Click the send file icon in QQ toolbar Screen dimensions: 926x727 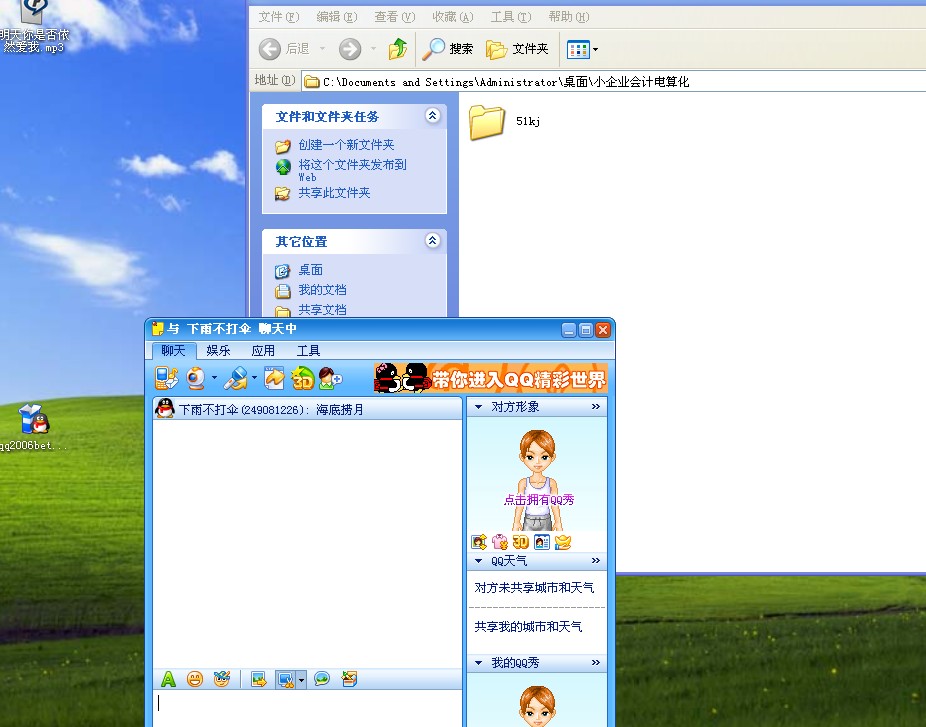pyautogui.click(x=275, y=379)
